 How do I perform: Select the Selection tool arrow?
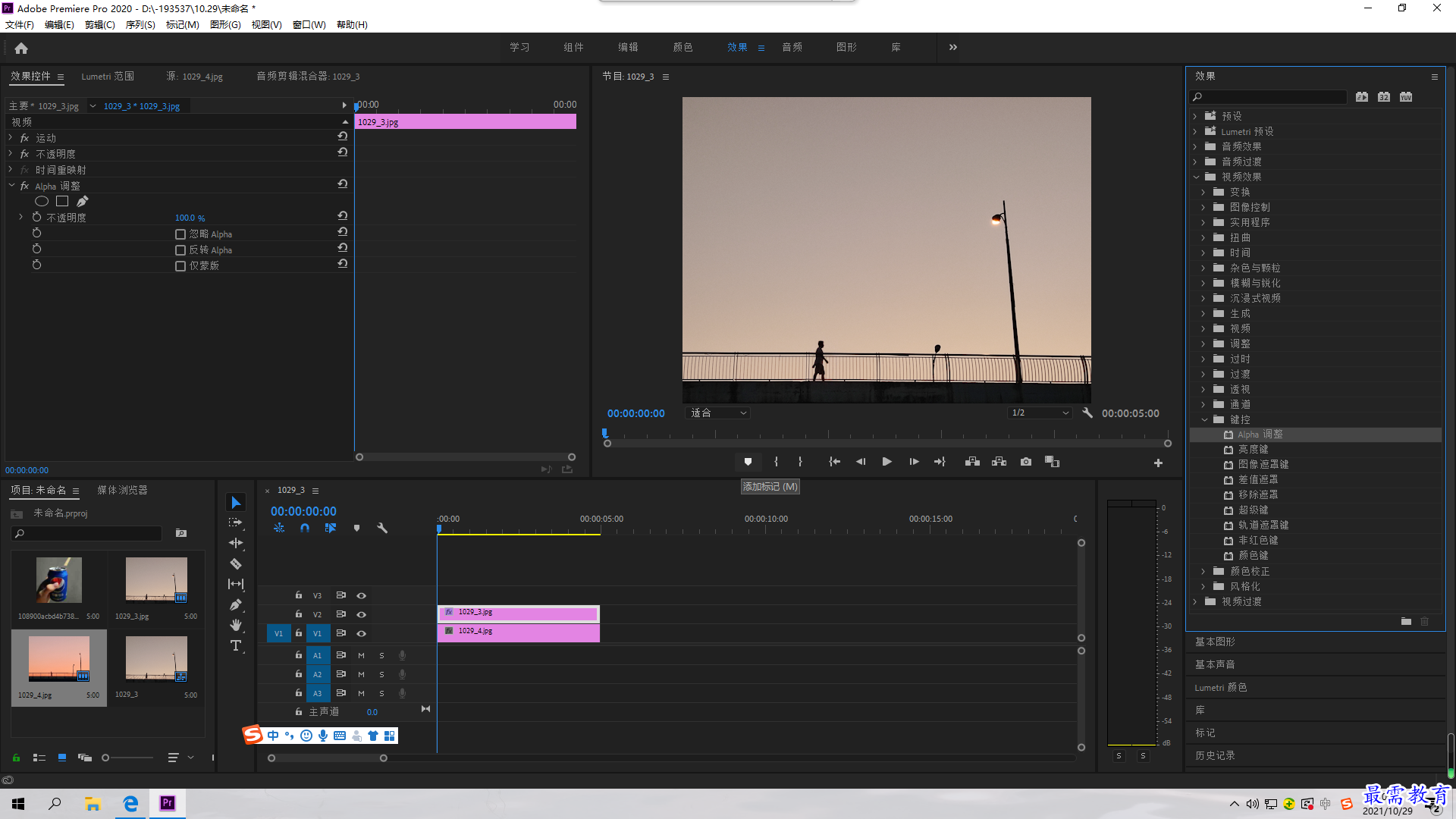pos(236,503)
